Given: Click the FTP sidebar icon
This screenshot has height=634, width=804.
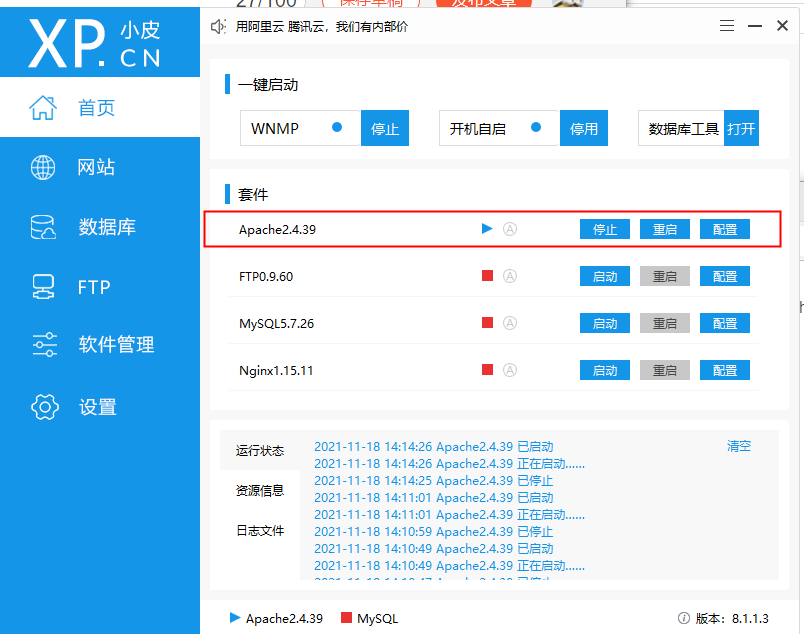Looking at the screenshot, I should [44, 287].
